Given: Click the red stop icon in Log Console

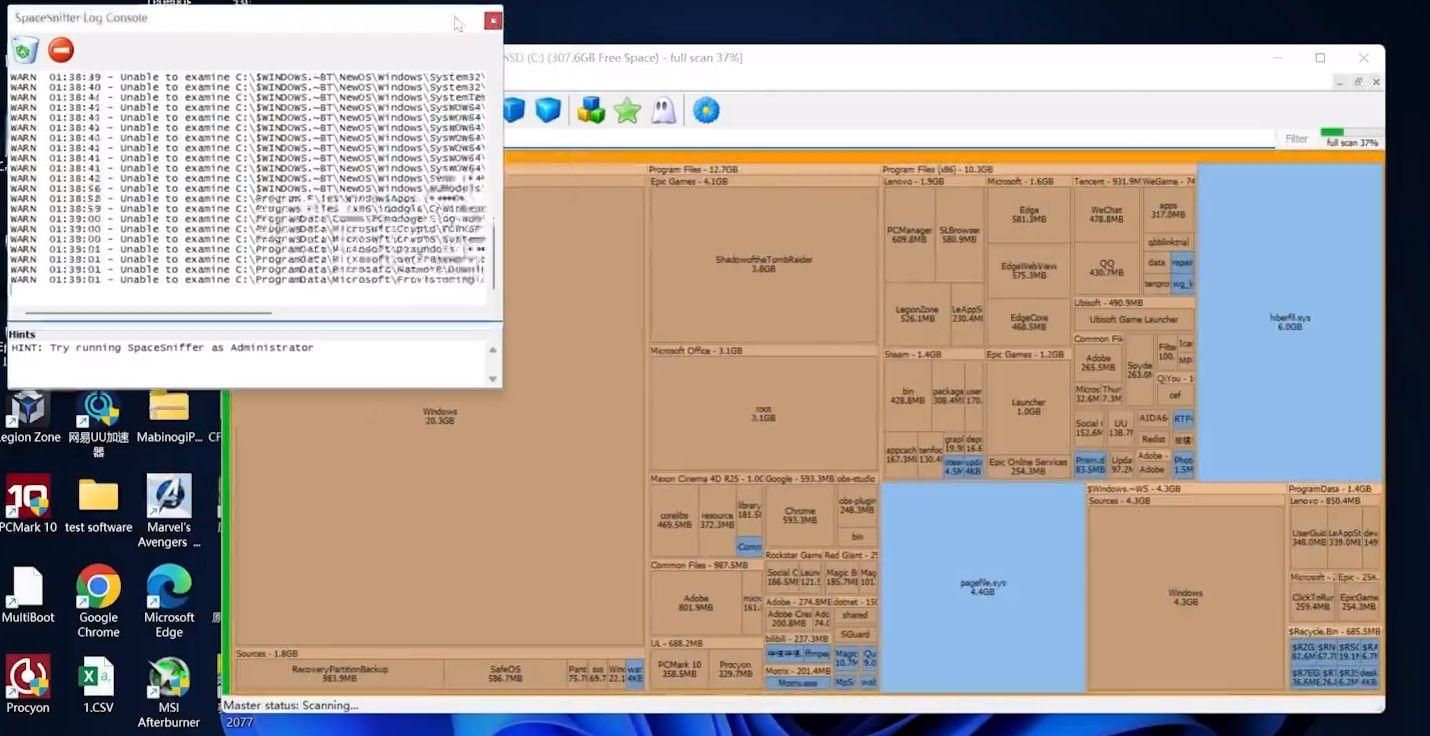Looking at the screenshot, I should [x=61, y=50].
